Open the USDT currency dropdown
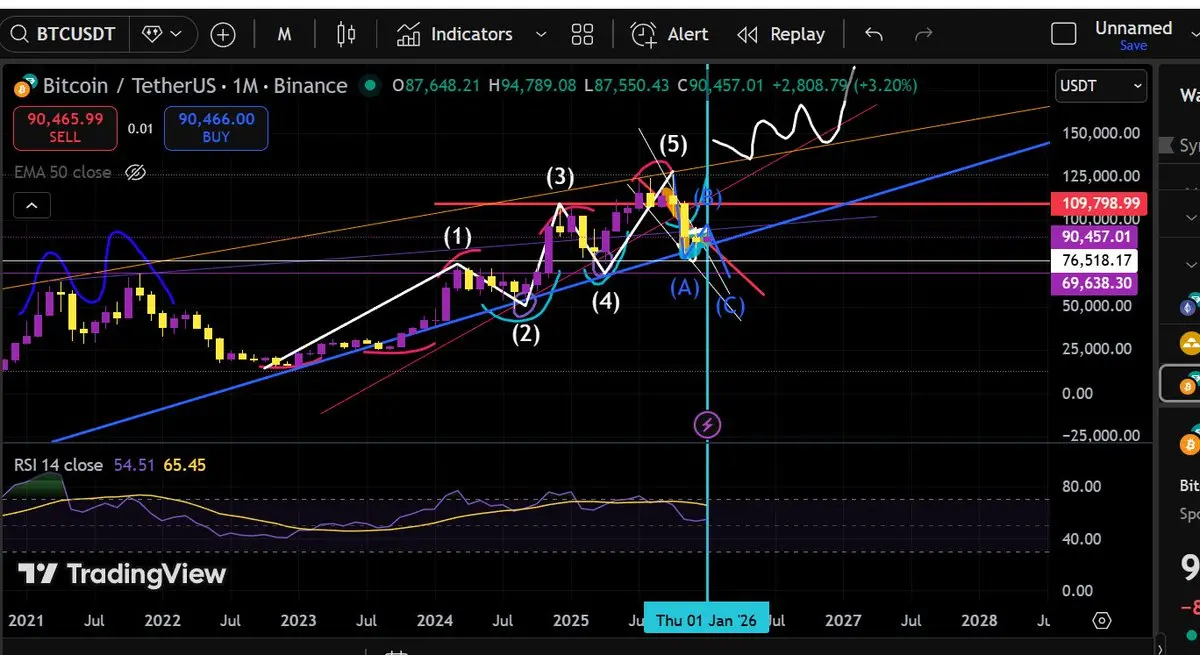Screen dimensions: 1200x655 (x=1102, y=86)
